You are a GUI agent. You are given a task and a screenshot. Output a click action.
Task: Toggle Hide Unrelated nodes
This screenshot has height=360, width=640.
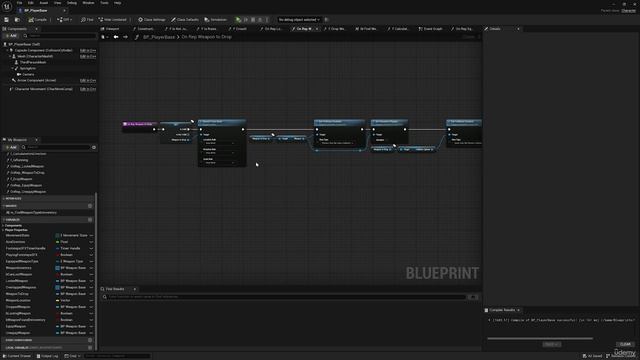click(113, 20)
